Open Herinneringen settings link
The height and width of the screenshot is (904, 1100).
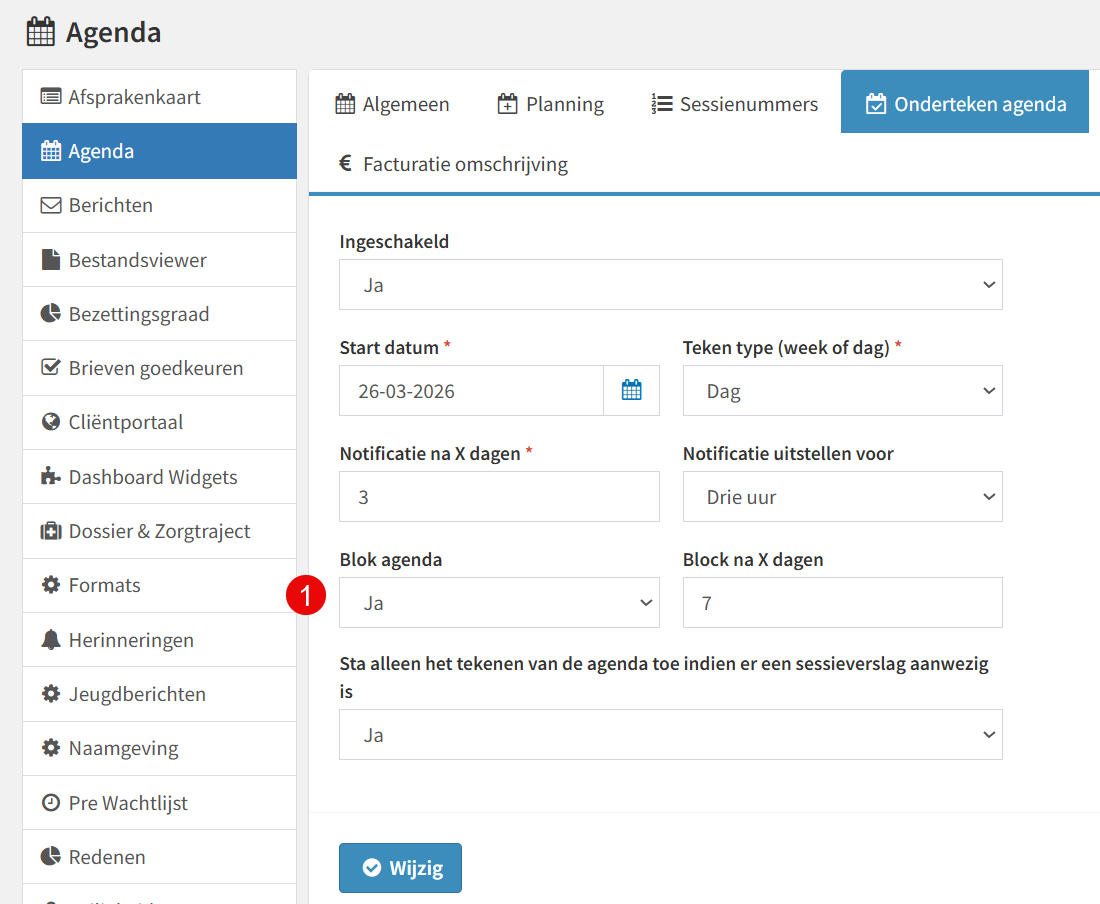point(159,640)
